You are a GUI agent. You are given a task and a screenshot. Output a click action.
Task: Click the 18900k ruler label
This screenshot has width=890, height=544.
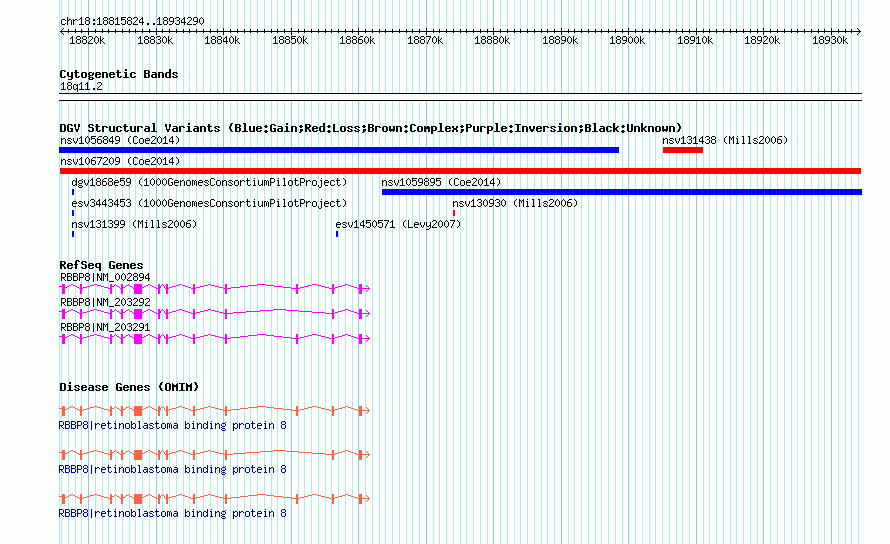(627, 40)
